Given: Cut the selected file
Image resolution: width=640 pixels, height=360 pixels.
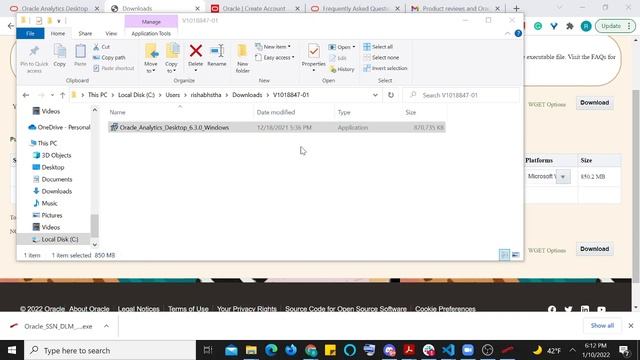Looking at the screenshot, I should point(102,47).
